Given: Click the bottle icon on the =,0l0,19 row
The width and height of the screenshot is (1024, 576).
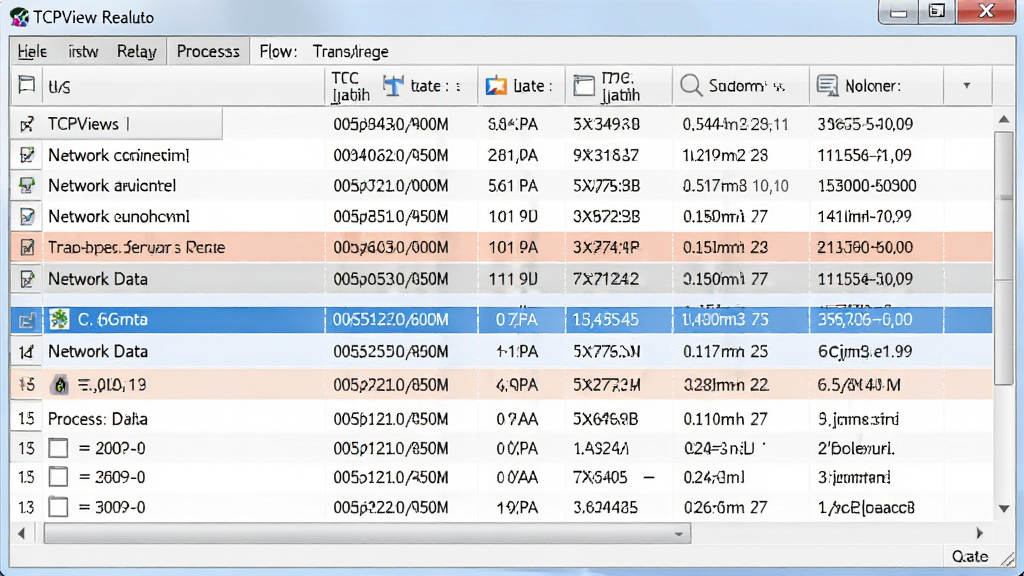Looking at the screenshot, I should tap(59, 385).
